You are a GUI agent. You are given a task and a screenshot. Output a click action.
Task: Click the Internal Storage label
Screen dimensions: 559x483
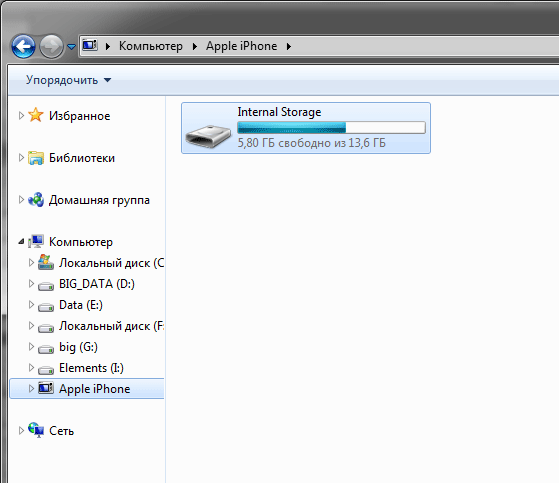280,112
